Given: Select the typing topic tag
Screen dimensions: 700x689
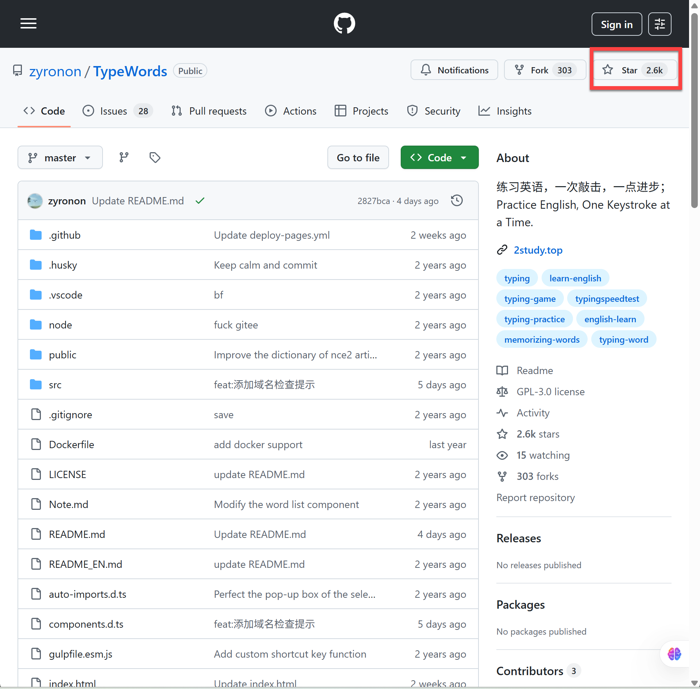Looking at the screenshot, I should coord(517,278).
